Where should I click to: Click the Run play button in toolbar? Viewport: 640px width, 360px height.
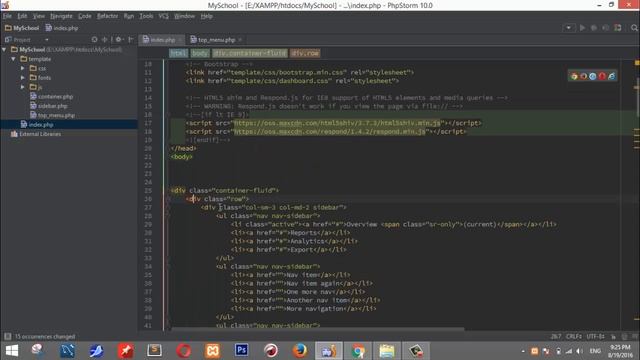click(x=582, y=28)
